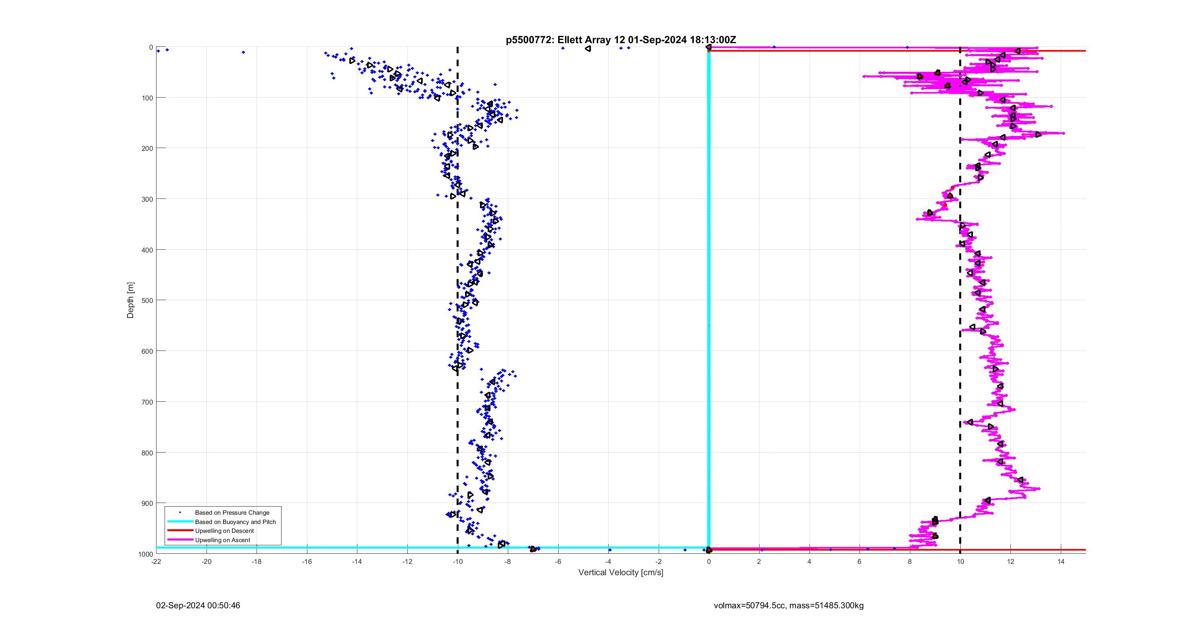Click x-axis tick label '-4'
This screenshot has width=1200, height=622.
click(x=608, y=561)
